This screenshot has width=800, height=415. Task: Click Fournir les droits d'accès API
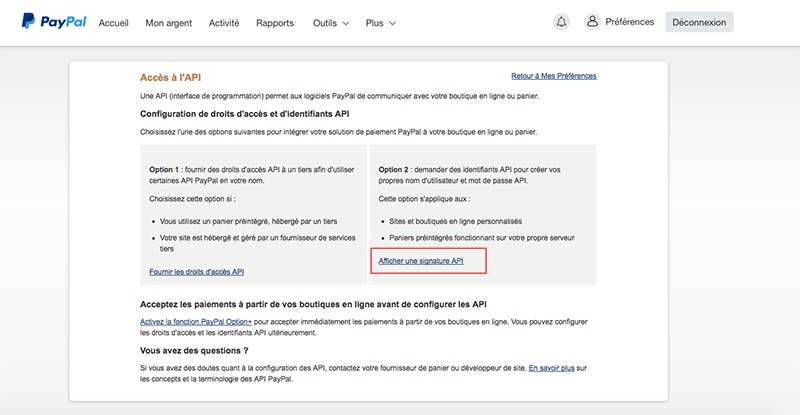[x=196, y=271]
